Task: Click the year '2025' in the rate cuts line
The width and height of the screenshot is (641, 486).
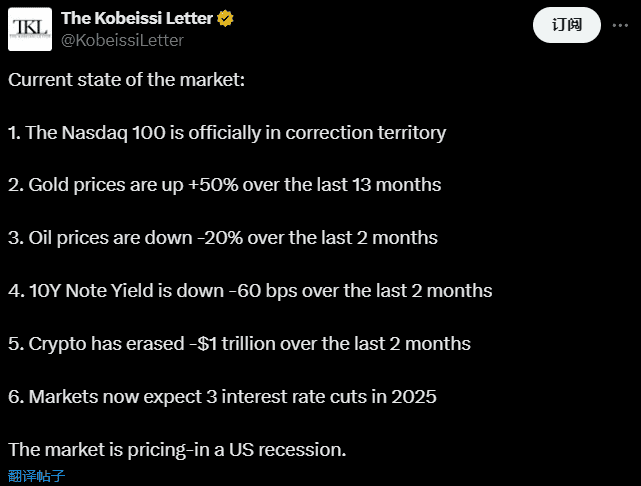Action: 414,397
